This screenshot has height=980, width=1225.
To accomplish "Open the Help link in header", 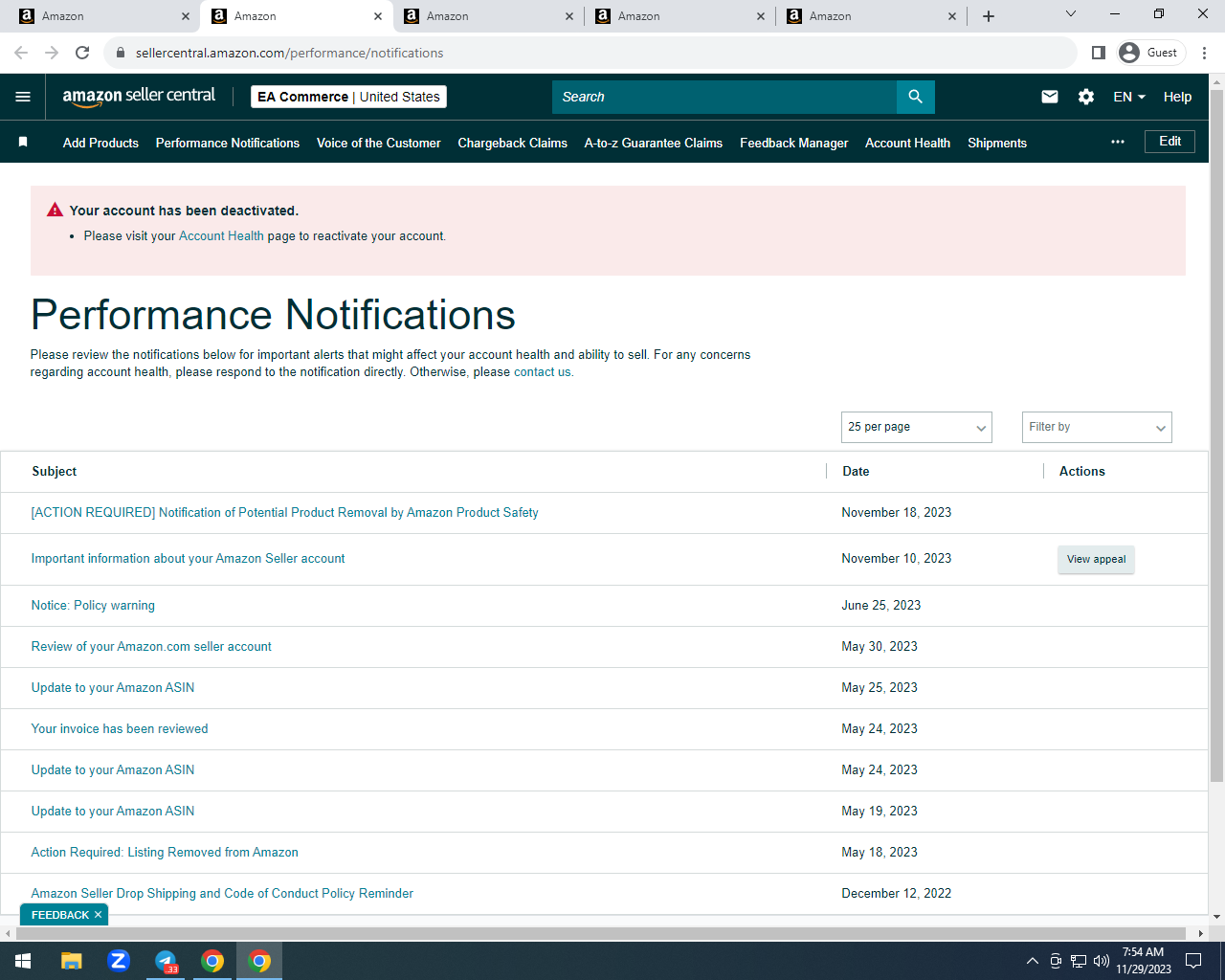I will [1177, 97].
